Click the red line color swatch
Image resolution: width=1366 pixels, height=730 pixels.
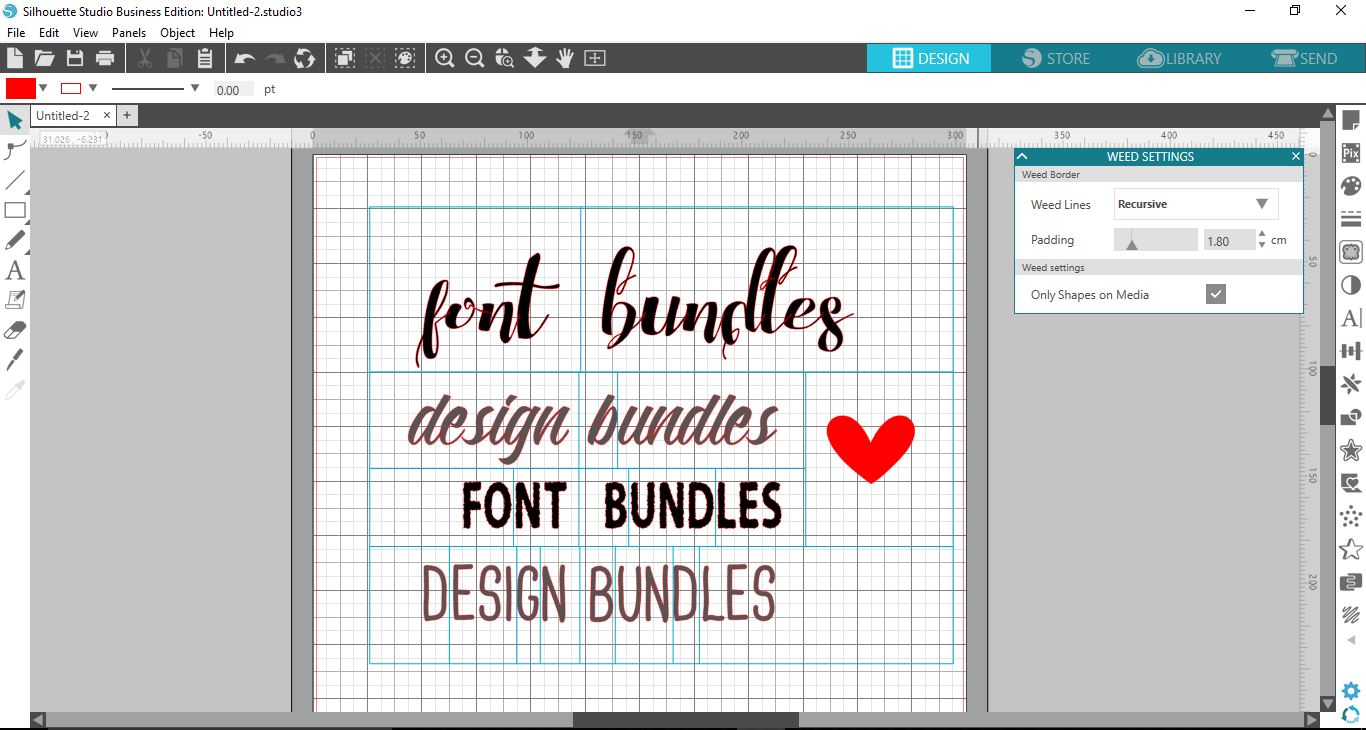pyautogui.click(x=71, y=88)
